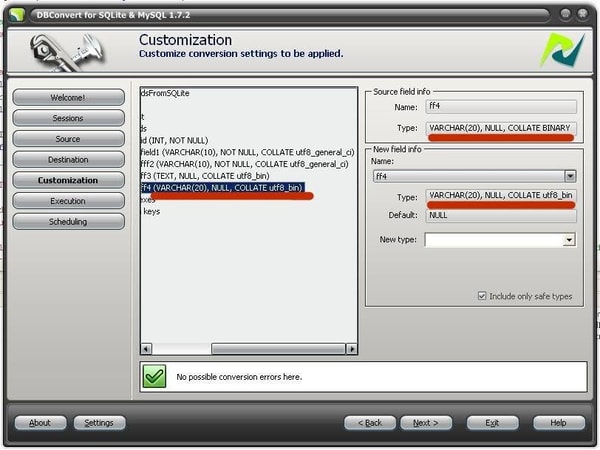Select ff4 (VARCHAR(20), NULL) highlighted row
Screen dimensions: 600x450
(x=223, y=188)
